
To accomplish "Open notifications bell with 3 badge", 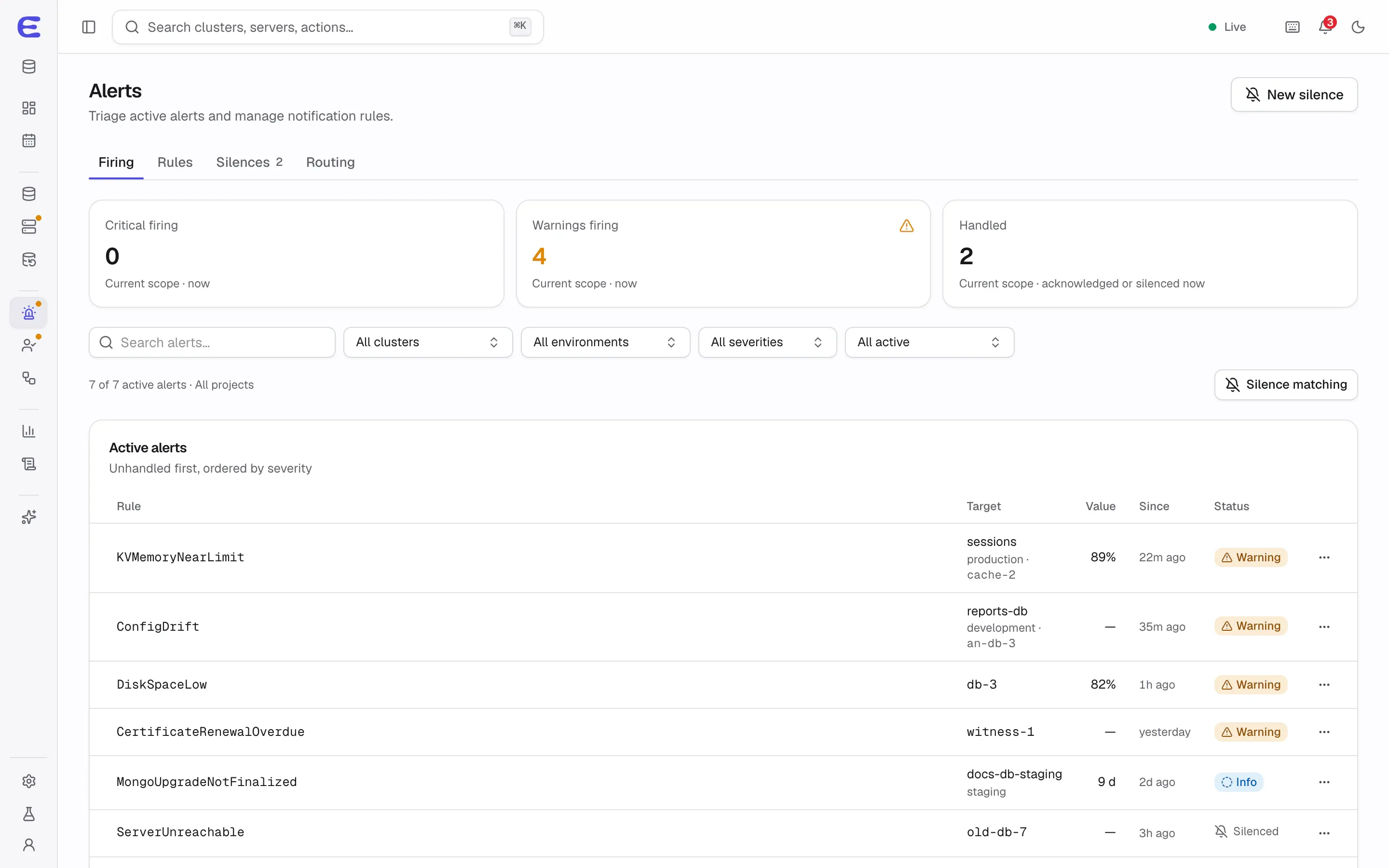I will point(1325,27).
